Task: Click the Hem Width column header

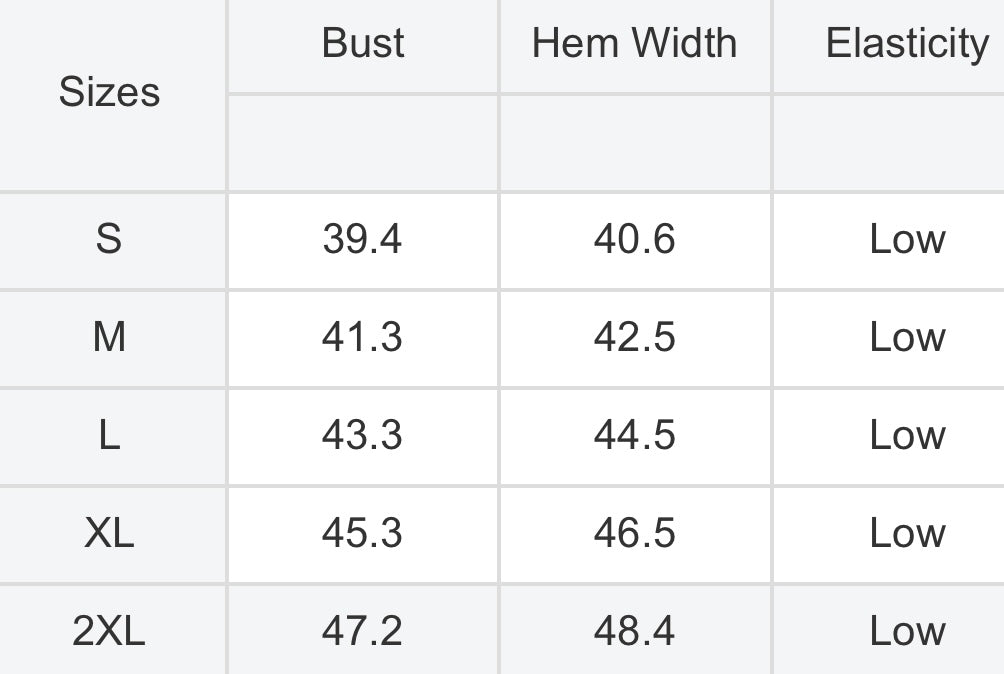Action: click(635, 43)
